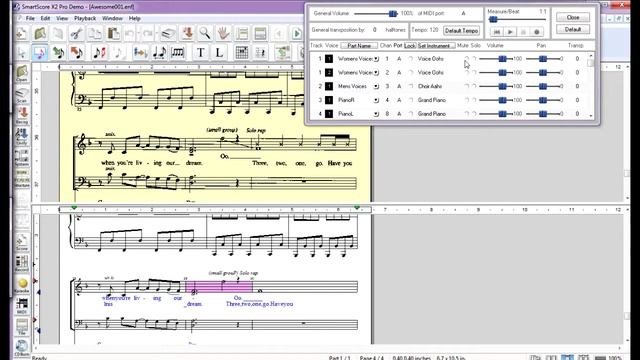Click the Scan icon in left sidebar
The width and height of the screenshot is (640, 360).
click(x=22, y=95)
